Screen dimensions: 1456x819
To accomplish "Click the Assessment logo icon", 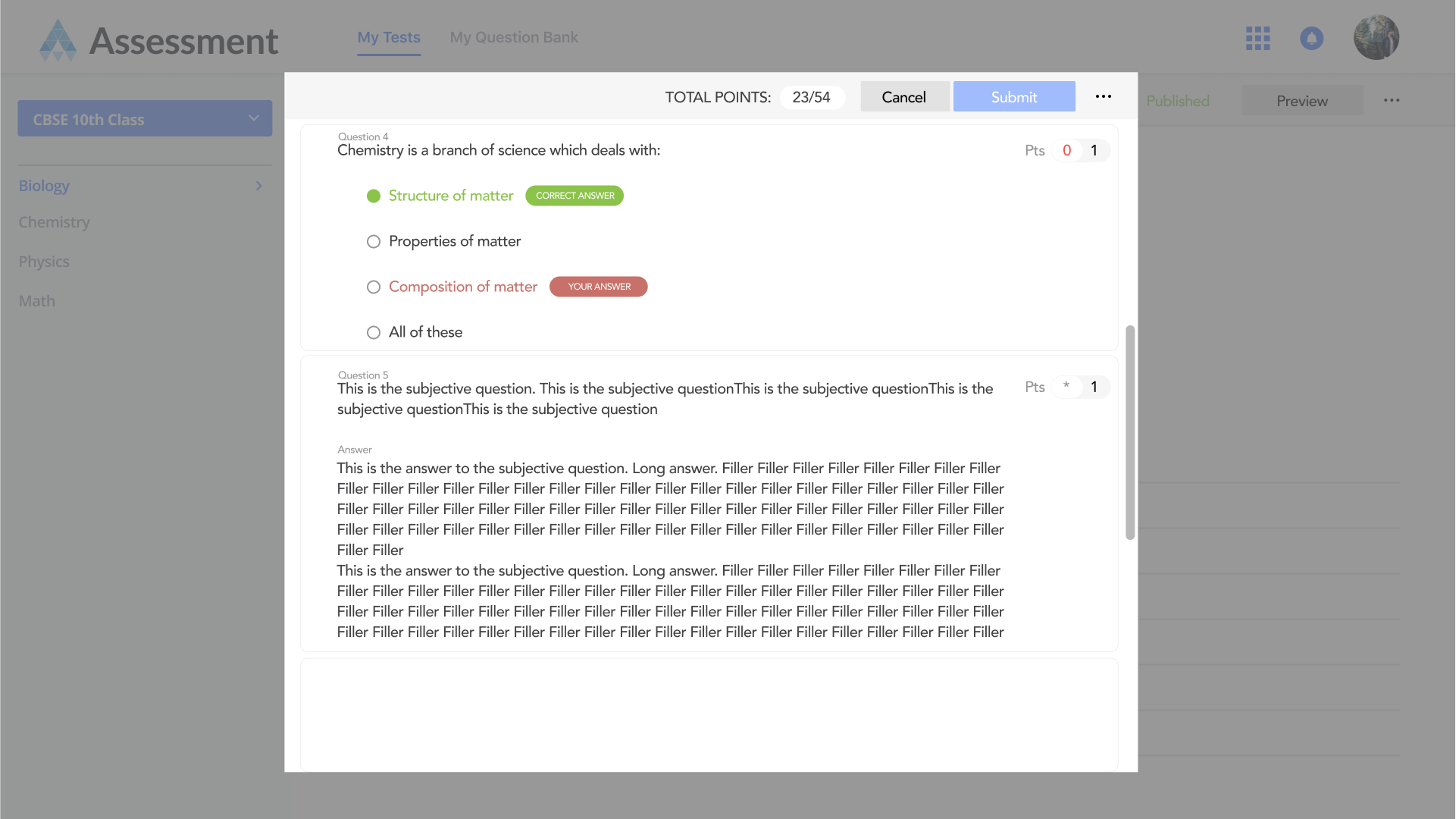I will [58, 39].
